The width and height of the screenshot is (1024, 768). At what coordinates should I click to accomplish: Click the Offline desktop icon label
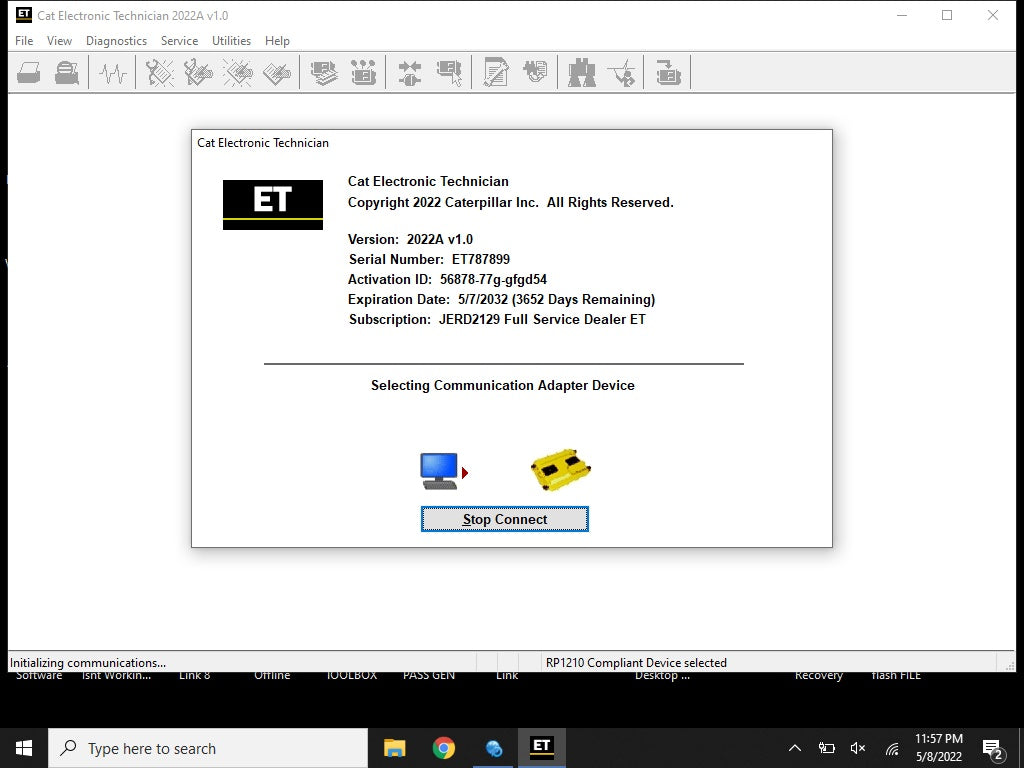click(x=272, y=676)
